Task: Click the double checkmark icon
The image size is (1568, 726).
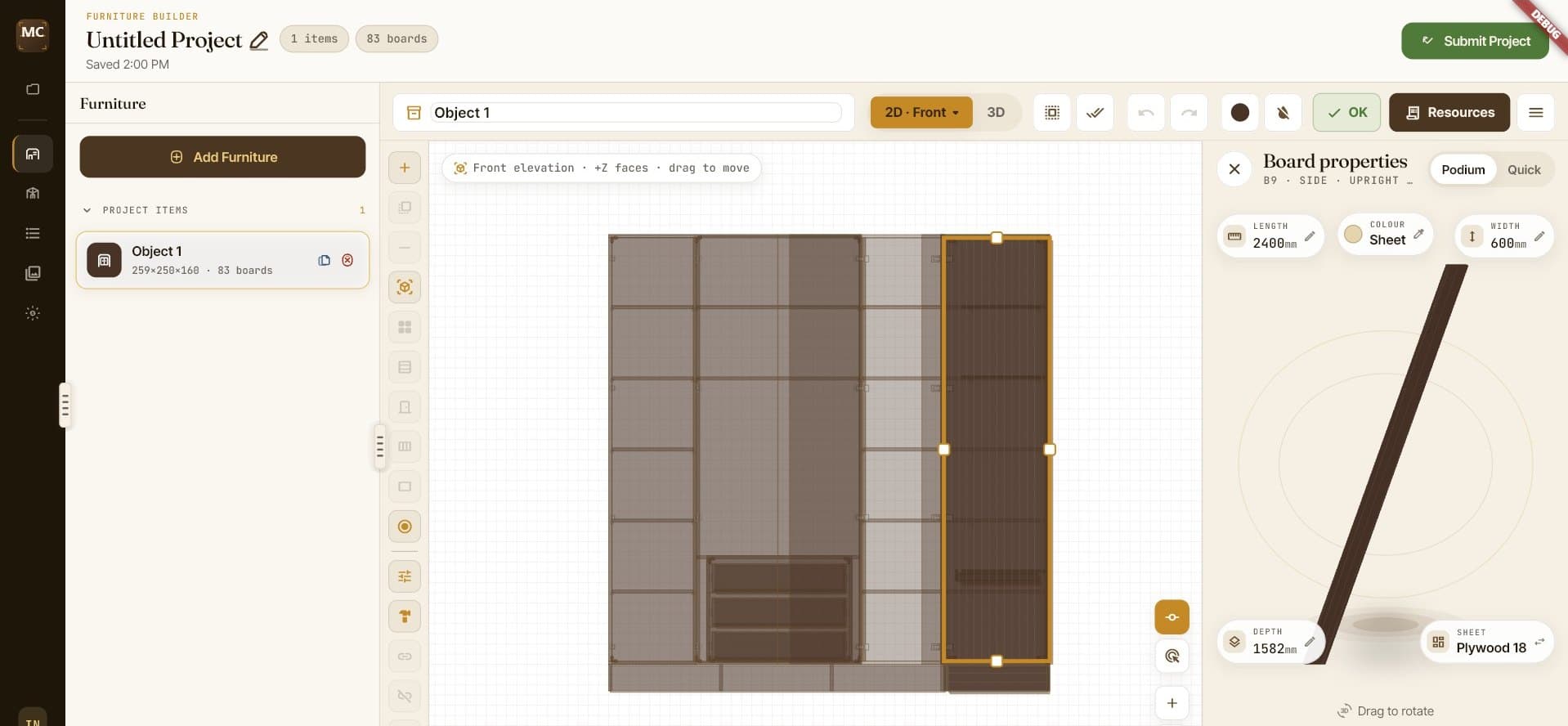Action: click(x=1095, y=113)
